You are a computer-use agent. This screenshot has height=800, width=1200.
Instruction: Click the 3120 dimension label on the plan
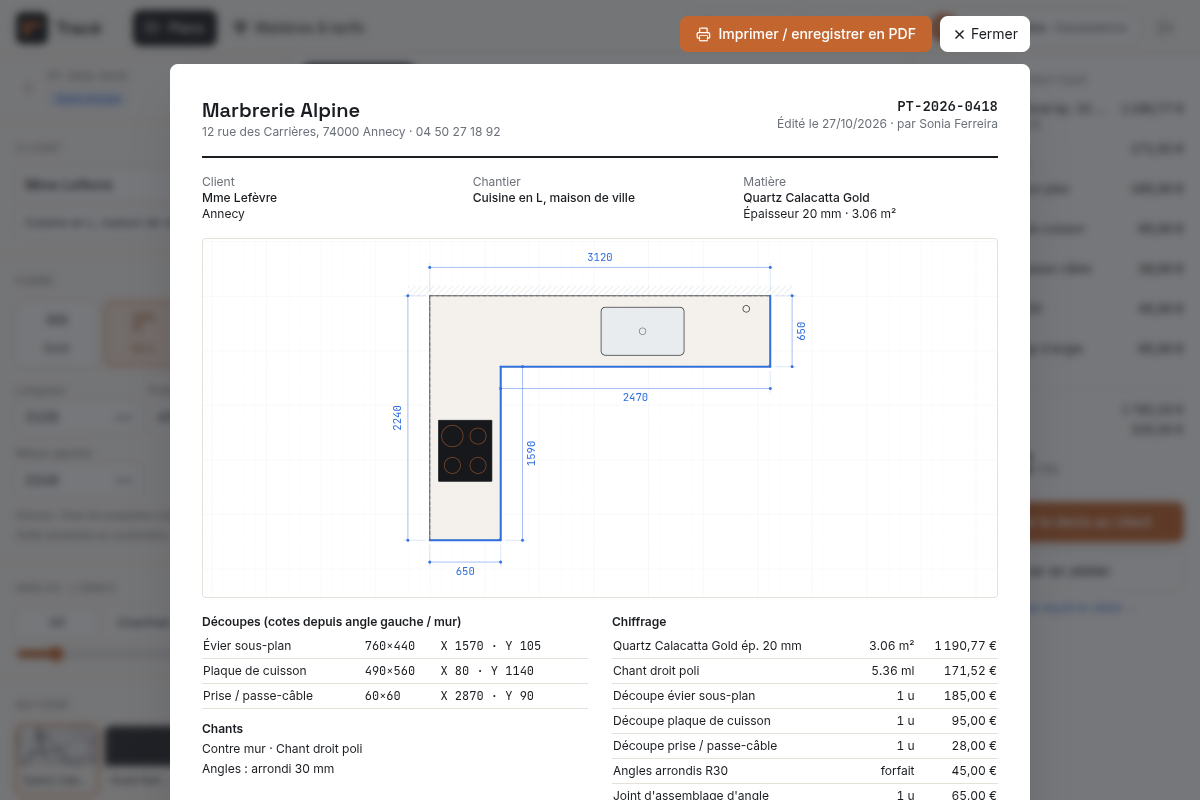tap(600, 257)
